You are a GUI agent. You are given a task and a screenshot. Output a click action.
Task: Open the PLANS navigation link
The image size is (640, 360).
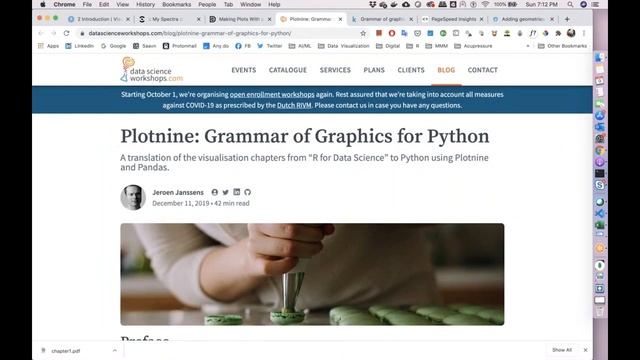coord(374,70)
